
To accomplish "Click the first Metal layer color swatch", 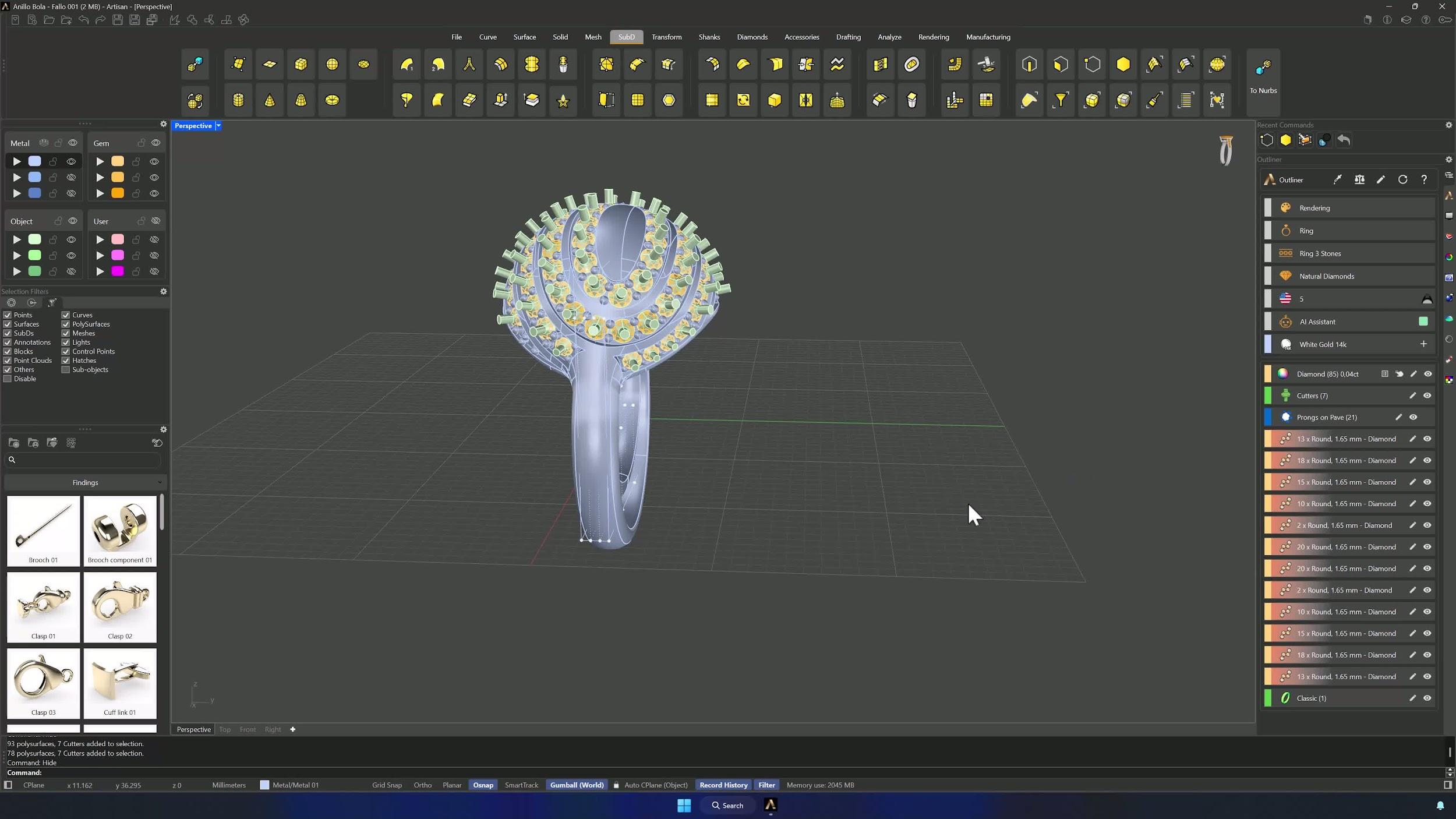I will (x=35, y=161).
